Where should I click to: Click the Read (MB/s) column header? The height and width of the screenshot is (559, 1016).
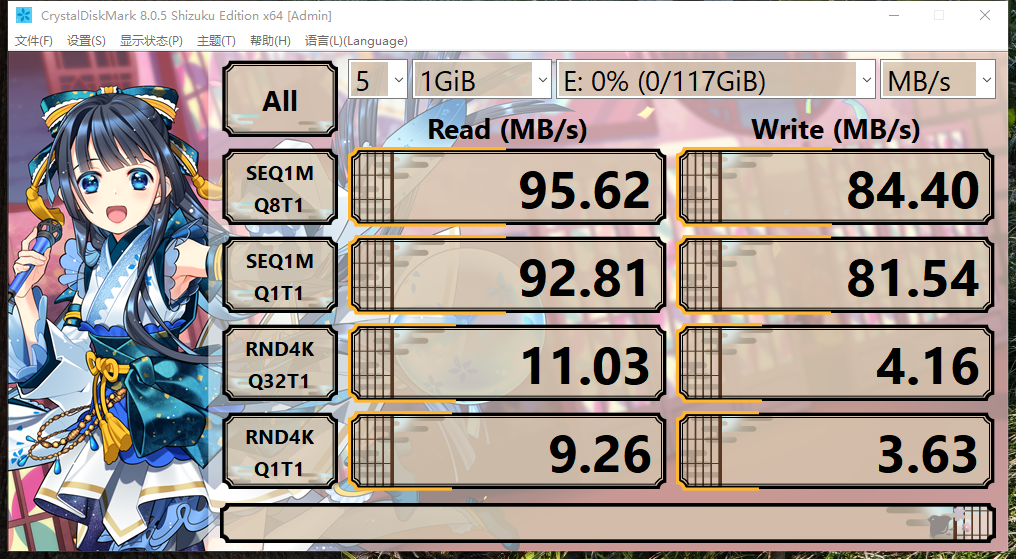tap(507, 130)
